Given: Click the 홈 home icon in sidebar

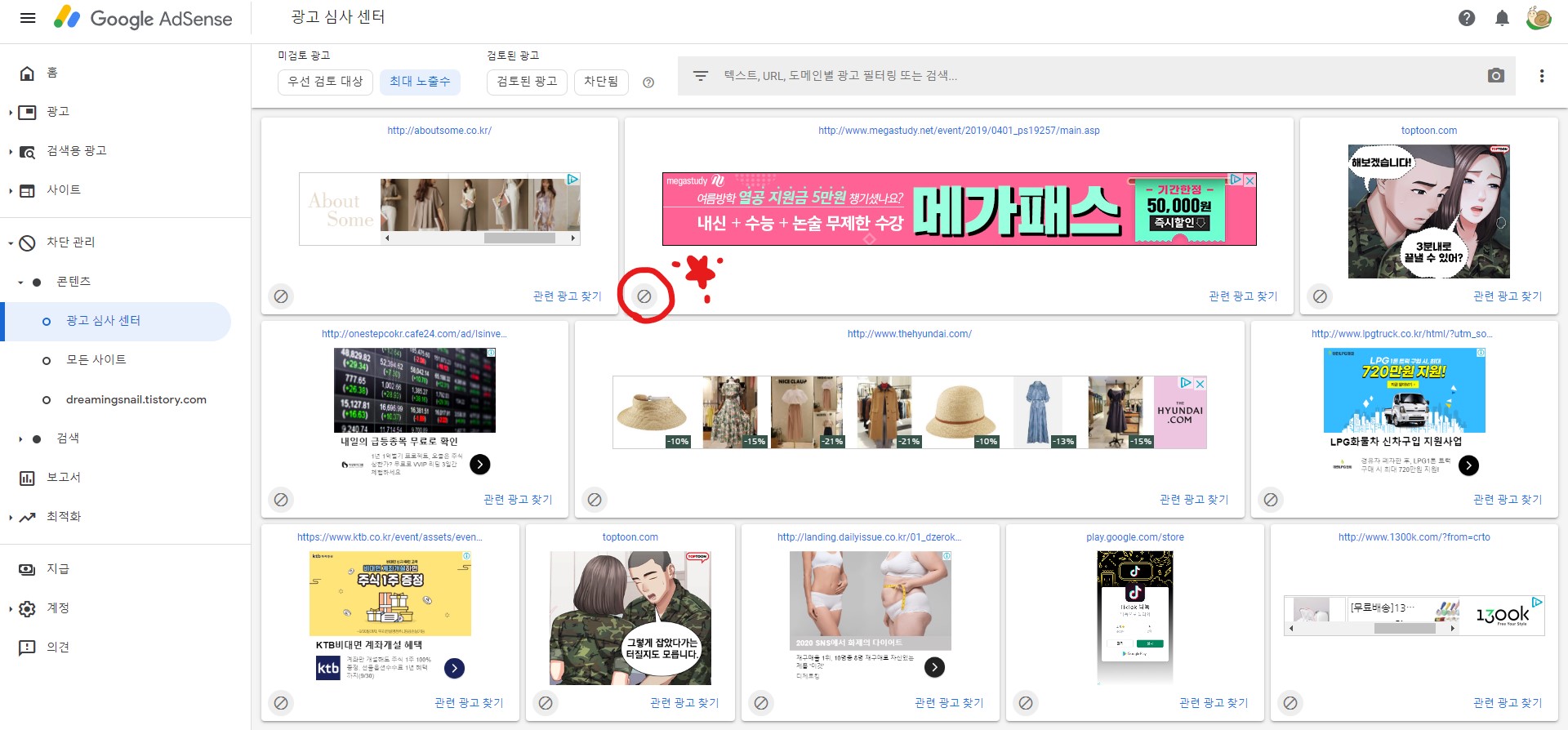Looking at the screenshot, I should pyautogui.click(x=27, y=73).
